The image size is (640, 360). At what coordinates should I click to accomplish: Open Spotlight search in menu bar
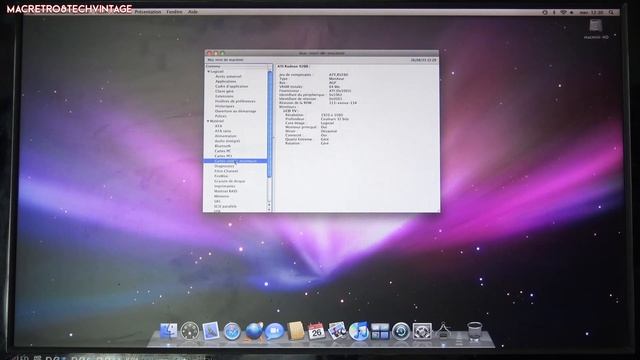pyautogui.click(x=611, y=12)
